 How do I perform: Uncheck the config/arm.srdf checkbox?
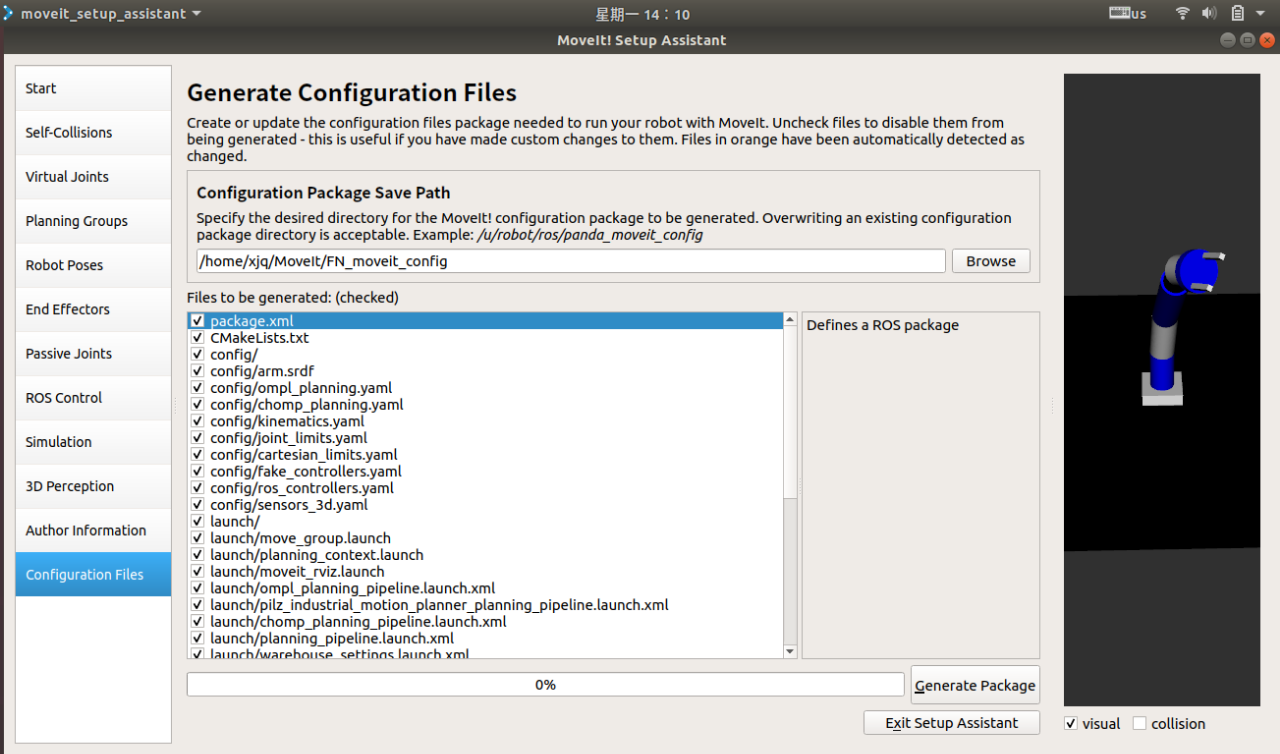click(x=198, y=371)
